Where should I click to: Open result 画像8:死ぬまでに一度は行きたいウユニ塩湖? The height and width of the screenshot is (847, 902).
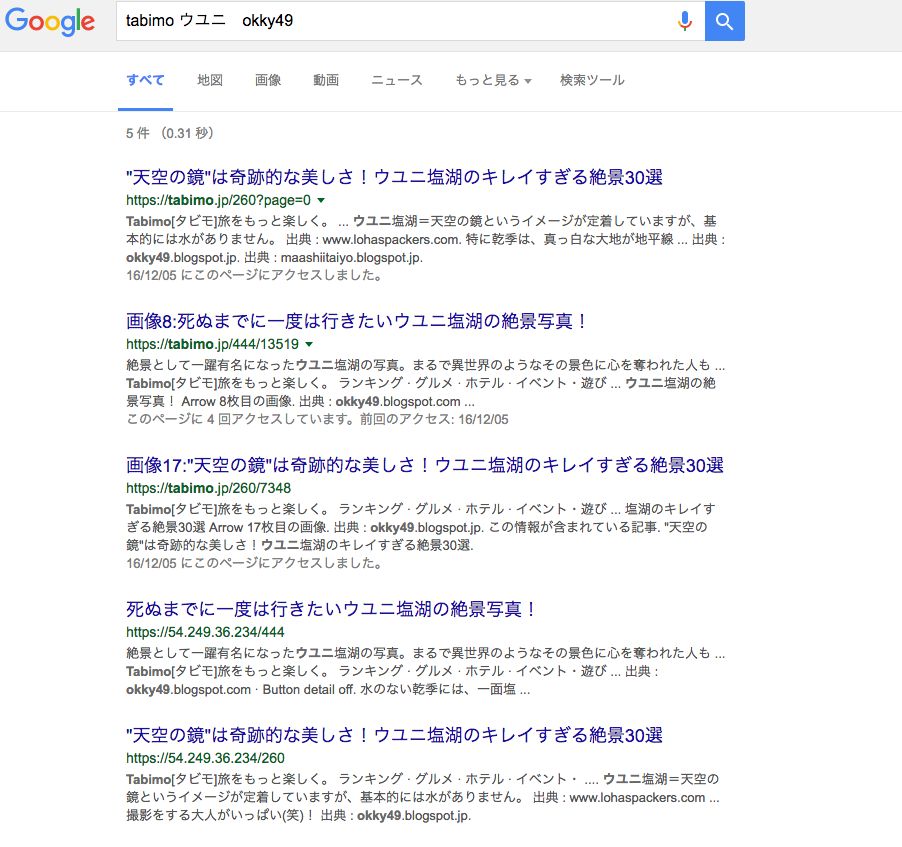click(356, 321)
